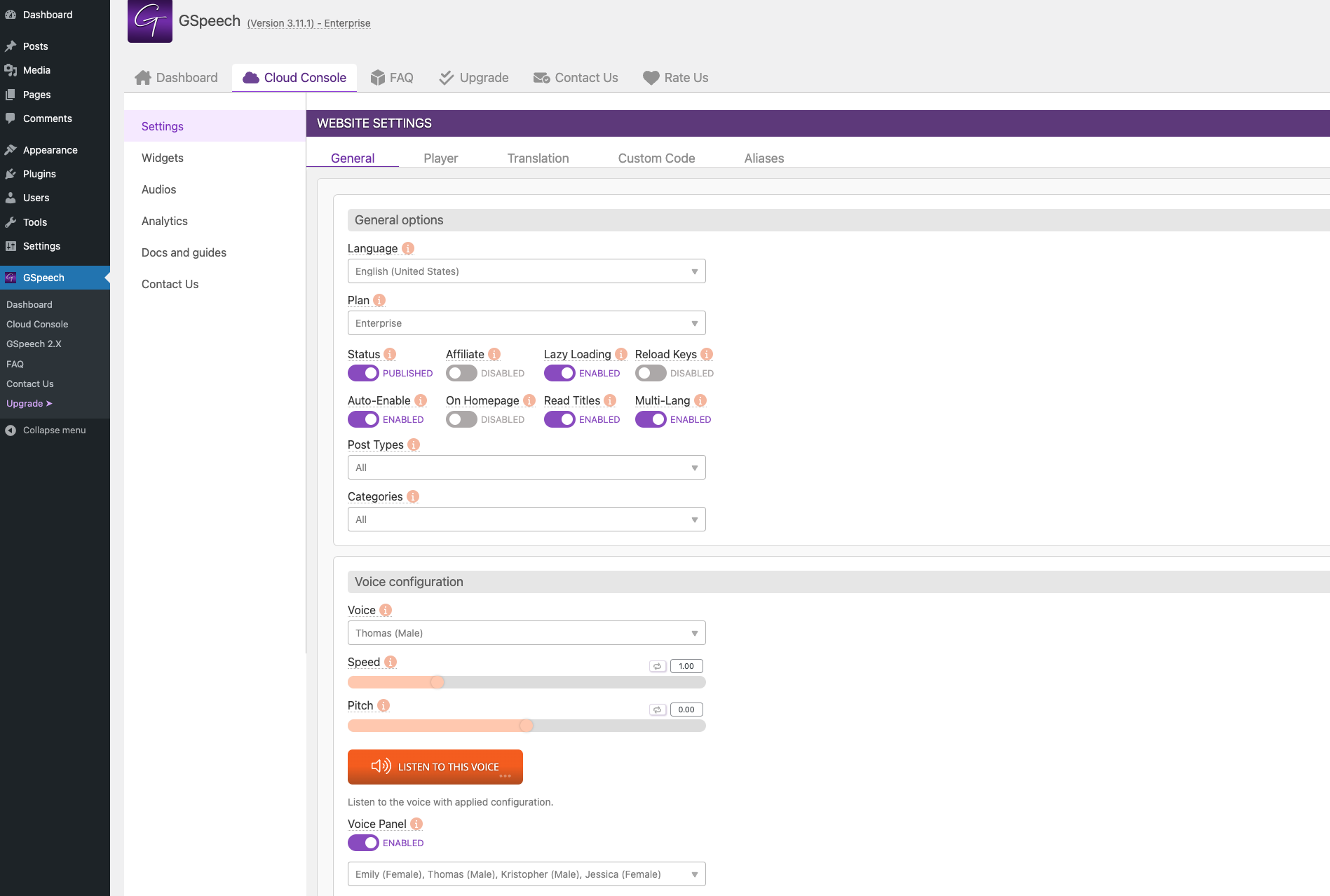This screenshot has width=1330, height=896.
Task: Click the Lazy Loading info icon
Action: tap(621, 354)
